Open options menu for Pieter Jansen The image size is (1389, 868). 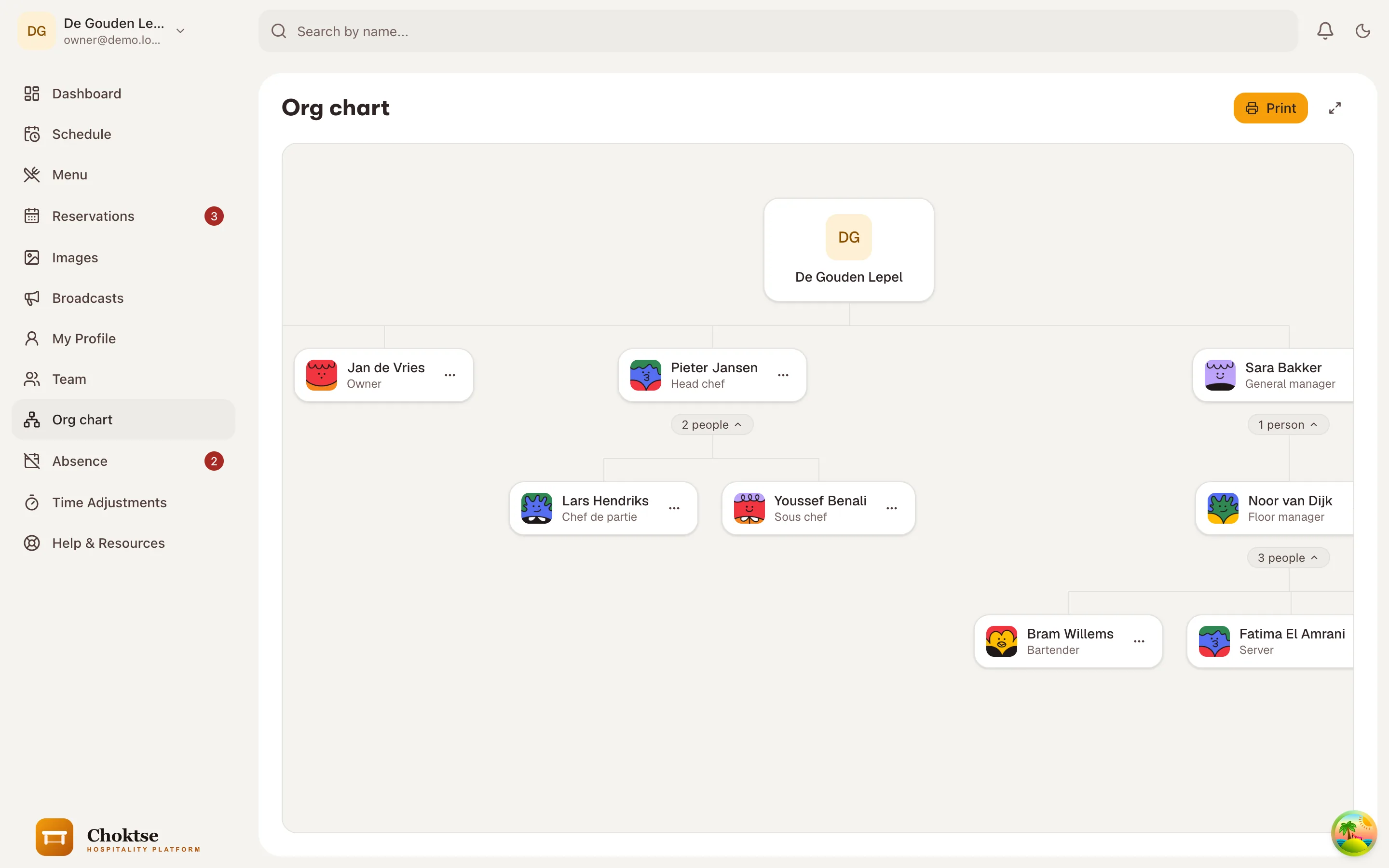pos(783,375)
